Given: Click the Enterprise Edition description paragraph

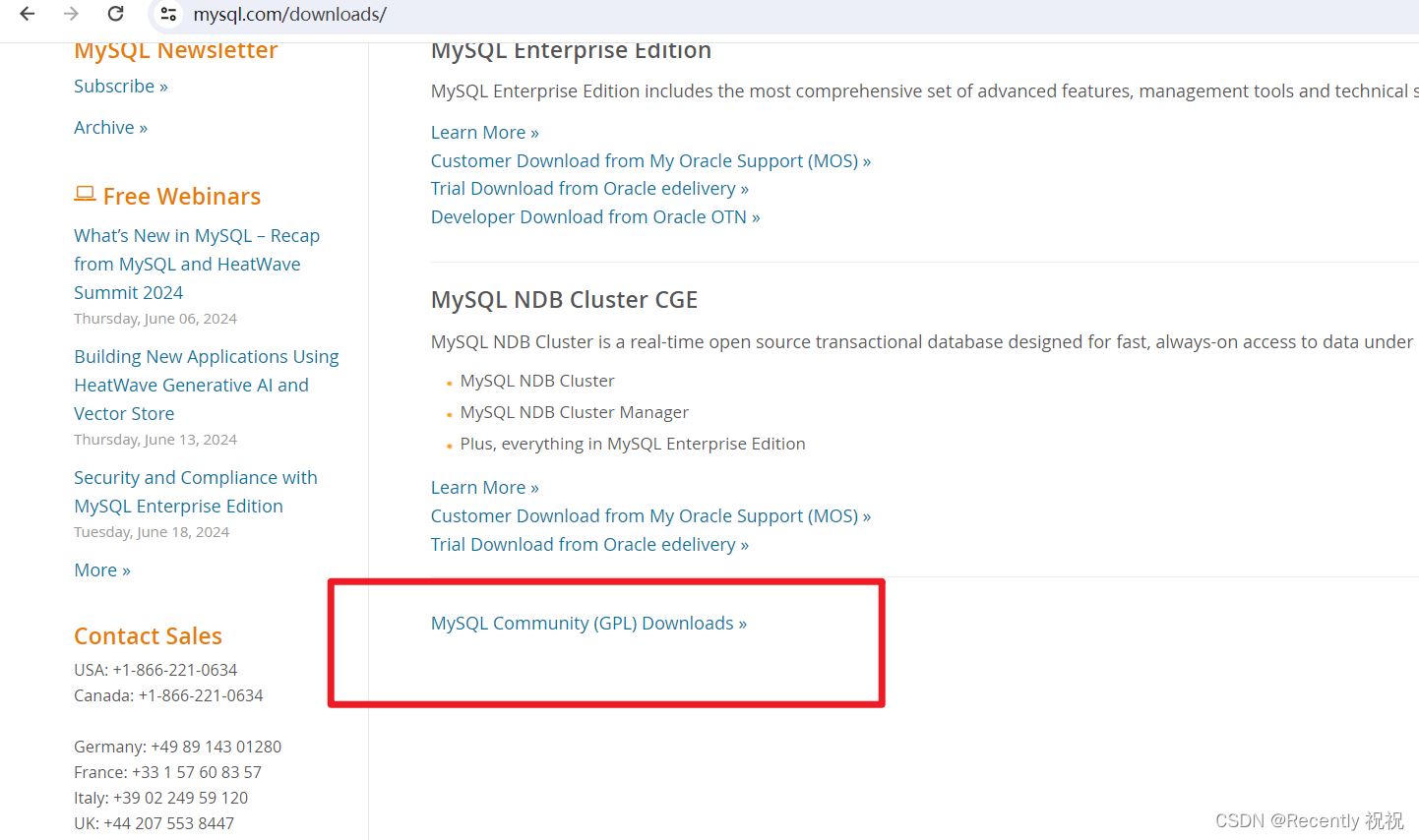Looking at the screenshot, I should pos(924,91).
